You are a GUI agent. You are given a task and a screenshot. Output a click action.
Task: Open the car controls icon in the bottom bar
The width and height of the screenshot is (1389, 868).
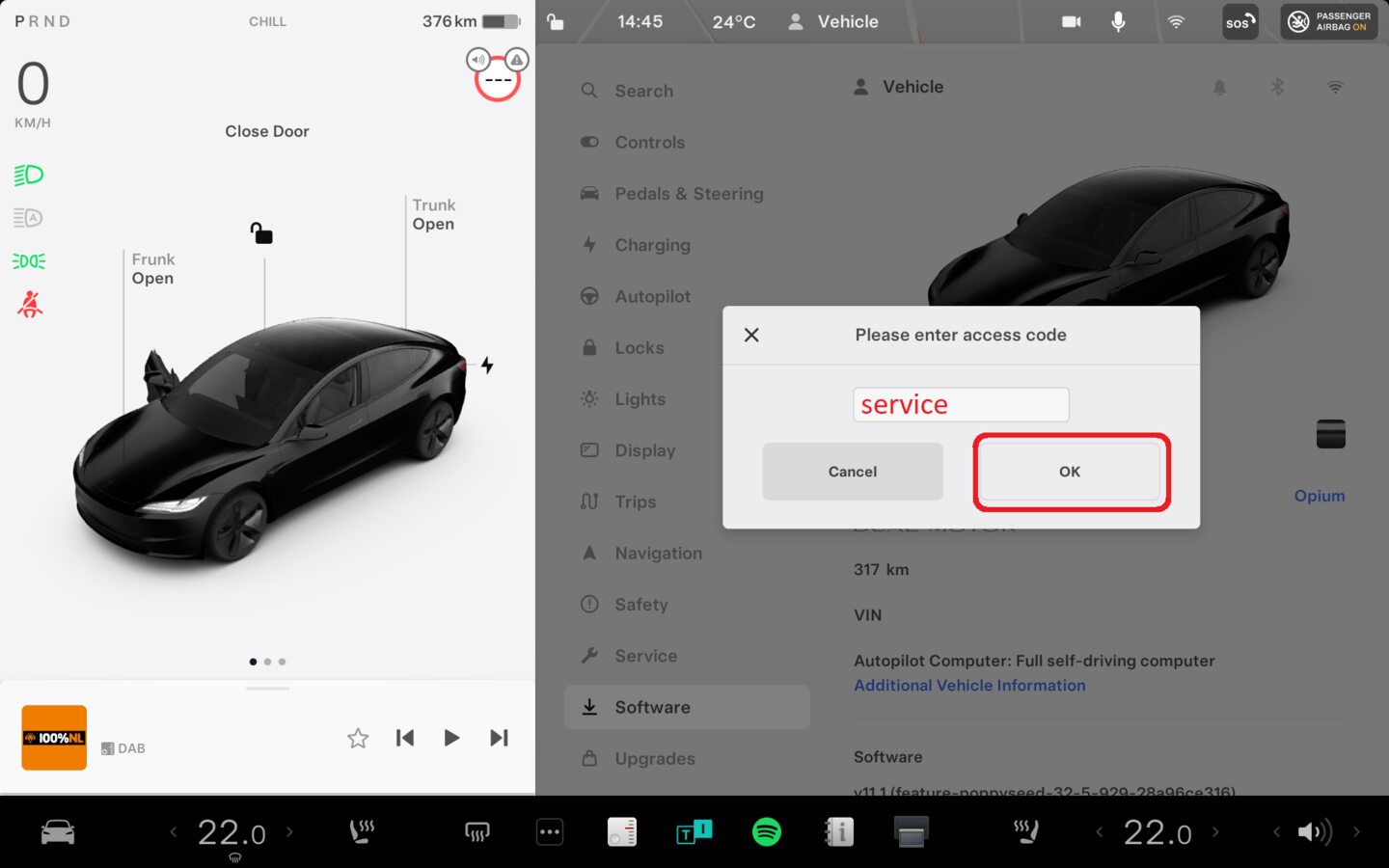pyautogui.click(x=58, y=831)
